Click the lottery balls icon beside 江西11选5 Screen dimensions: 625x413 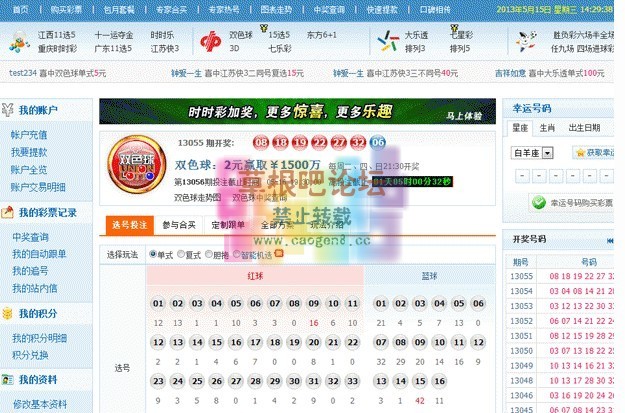[x=19, y=42]
